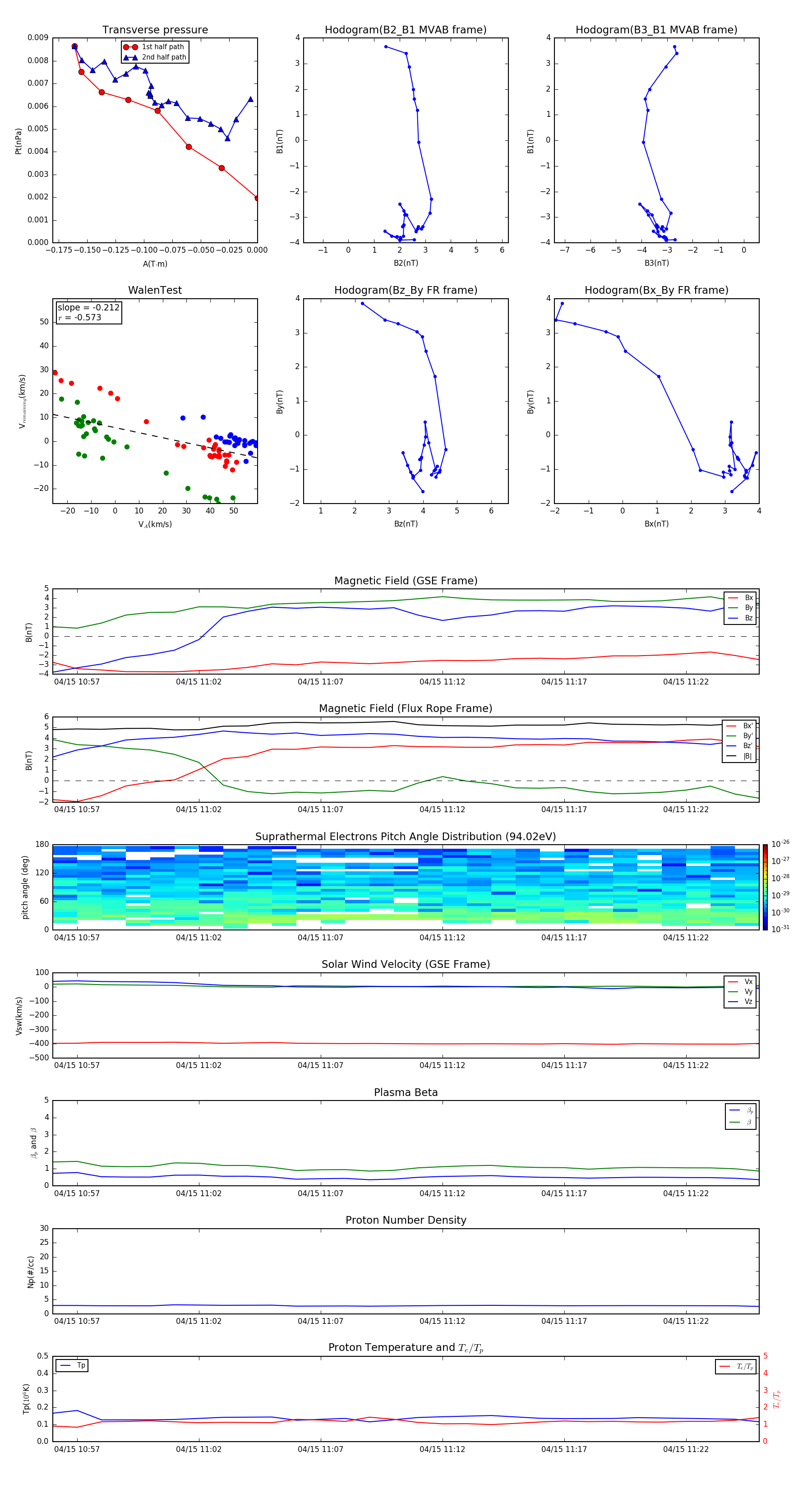Click the 180 tick on pitch angle axis
The height and width of the screenshot is (1489, 812).
pyautogui.click(x=42, y=845)
